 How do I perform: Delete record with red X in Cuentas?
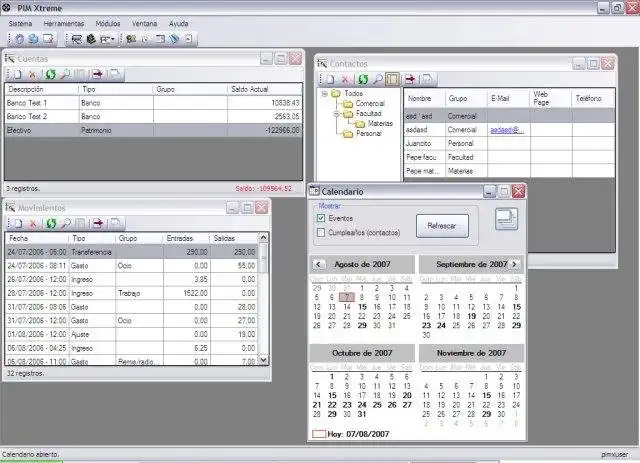33,74
